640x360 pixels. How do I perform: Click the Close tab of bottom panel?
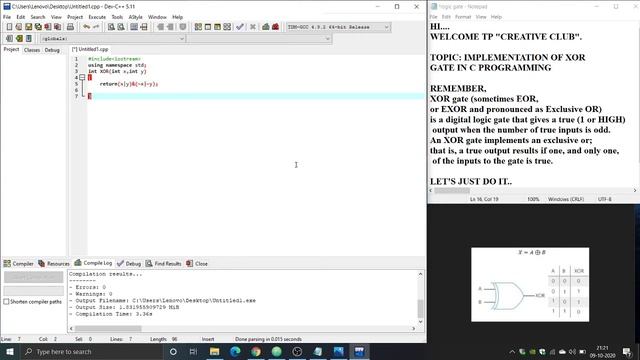click(197, 264)
